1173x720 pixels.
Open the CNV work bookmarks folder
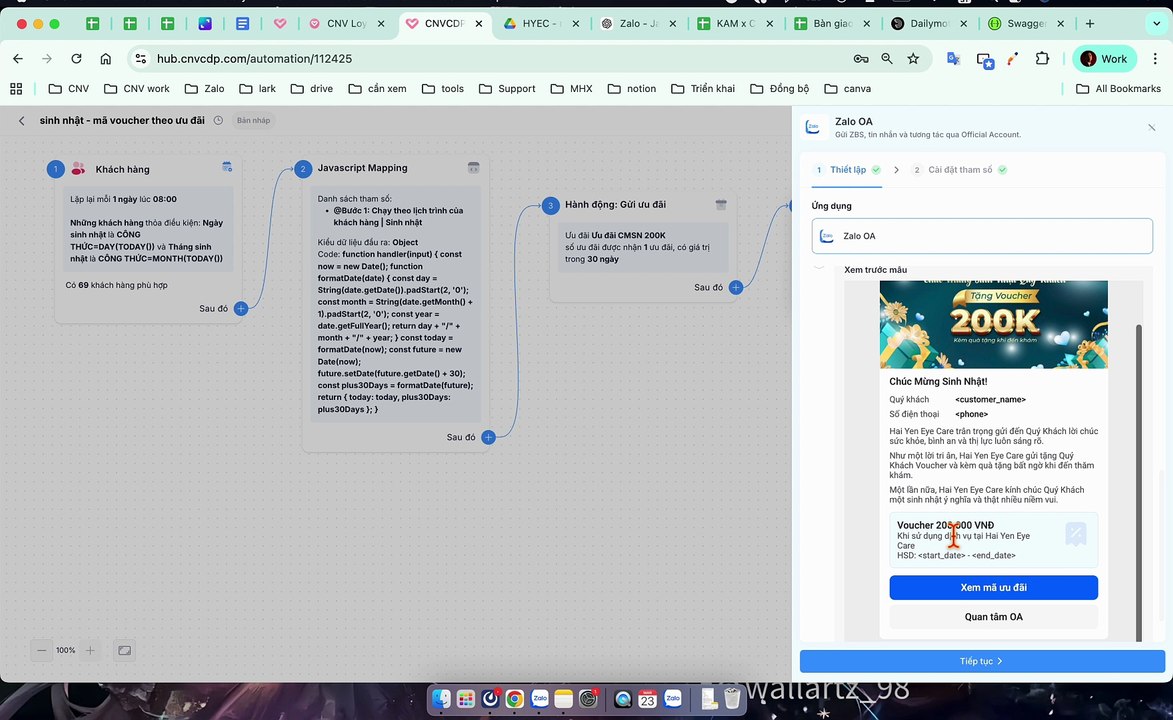137,88
